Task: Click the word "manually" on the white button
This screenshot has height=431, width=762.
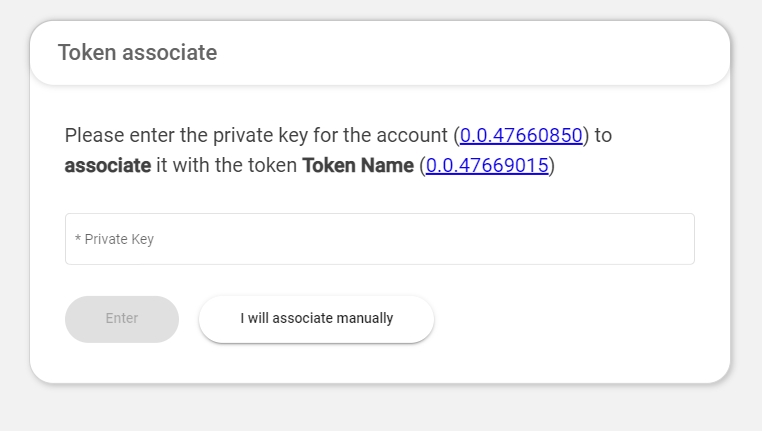Action: click(x=363, y=319)
